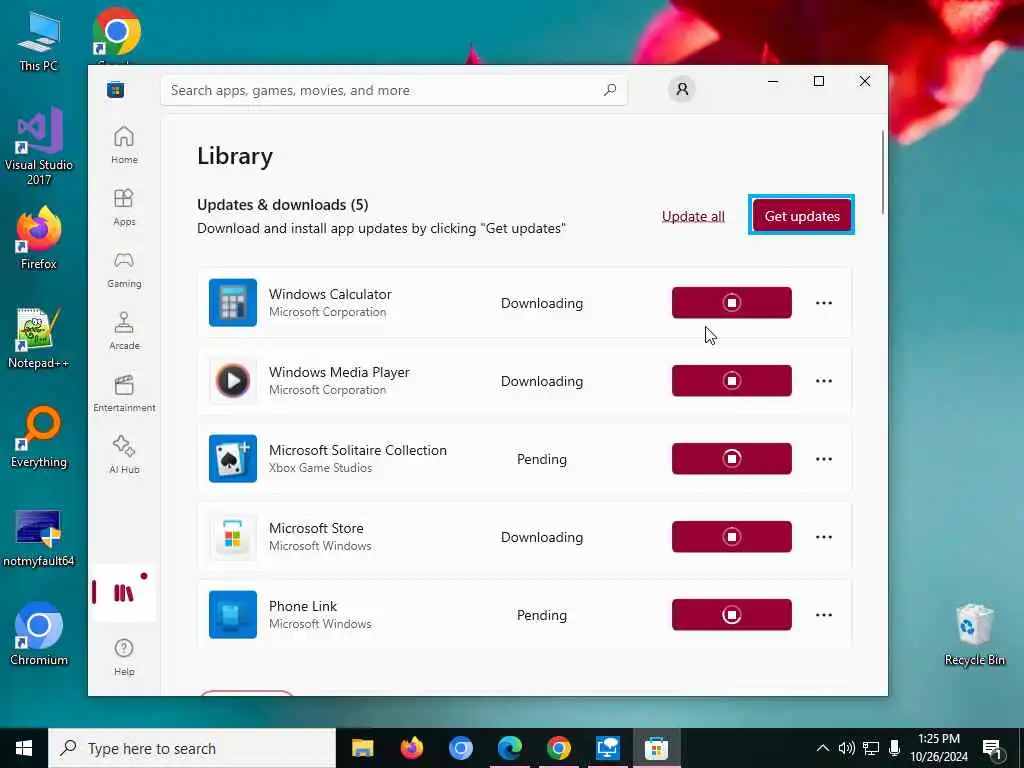Select the Everything desktop shortcut
Screen dimensions: 1024x768
pos(39,436)
